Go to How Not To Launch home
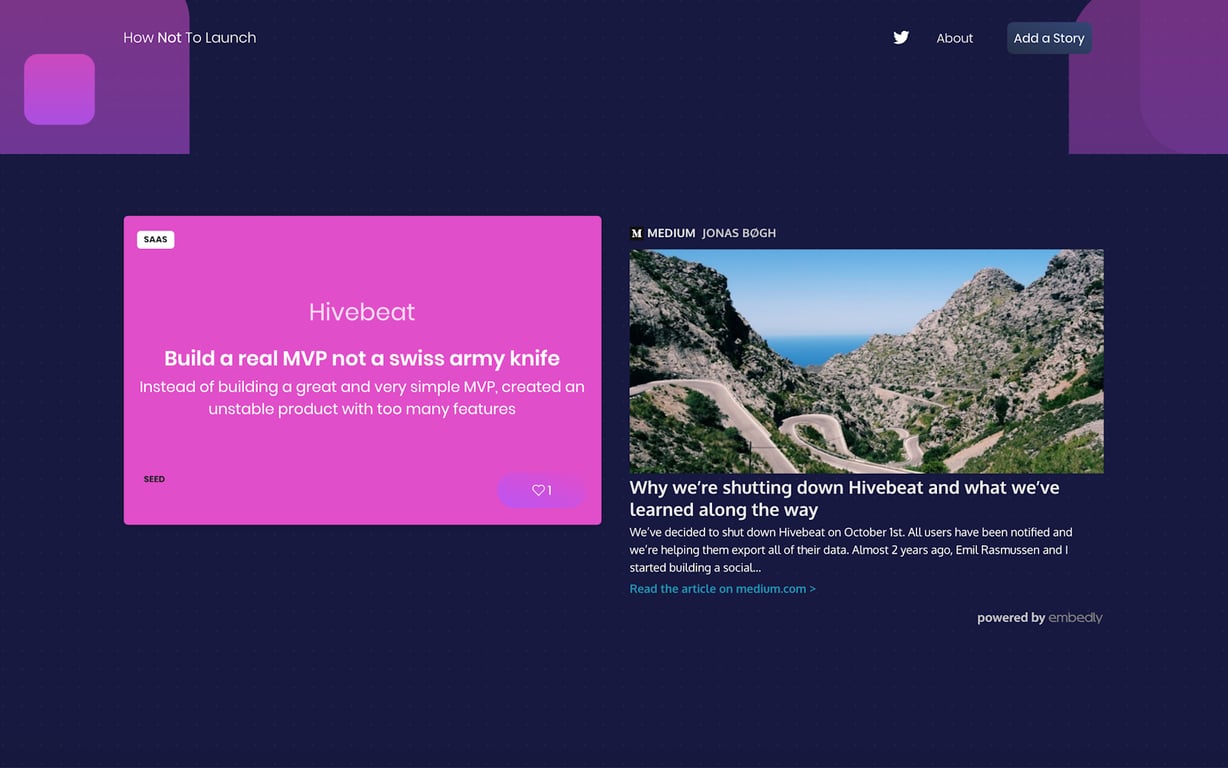This screenshot has width=1228, height=768. point(190,38)
